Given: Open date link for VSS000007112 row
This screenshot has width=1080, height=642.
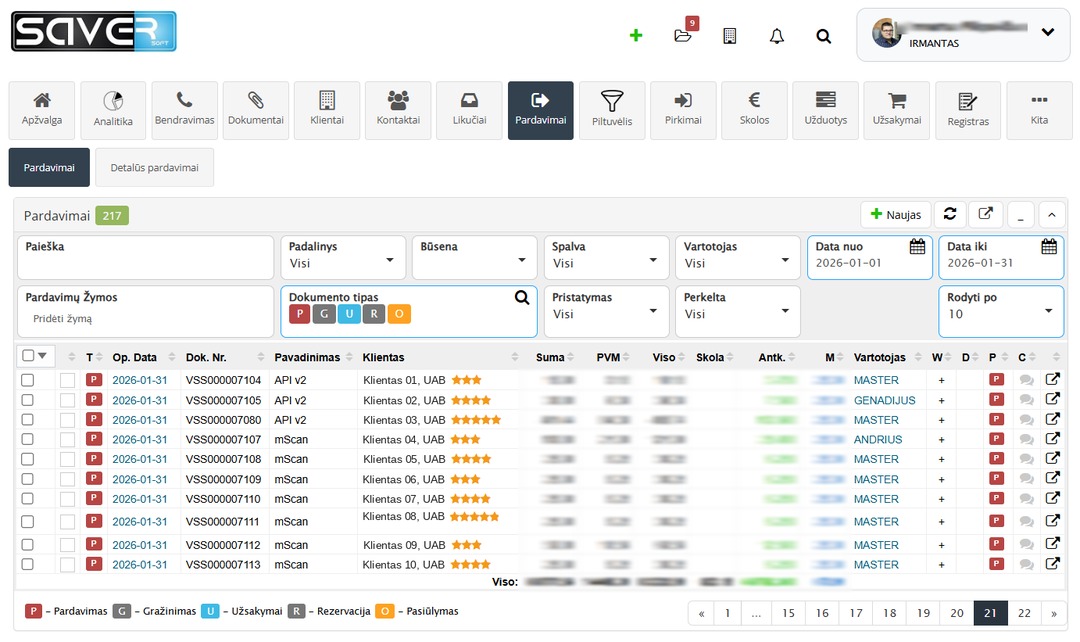Looking at the screenshot, I should click(140, 545).
